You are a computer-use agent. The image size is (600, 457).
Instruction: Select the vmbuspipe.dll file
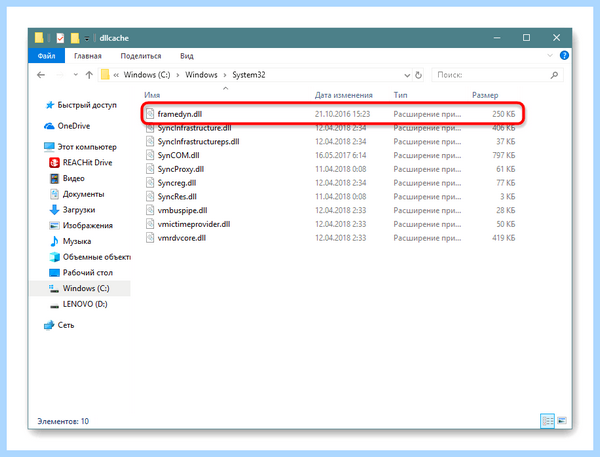click(x=330, y=211)
